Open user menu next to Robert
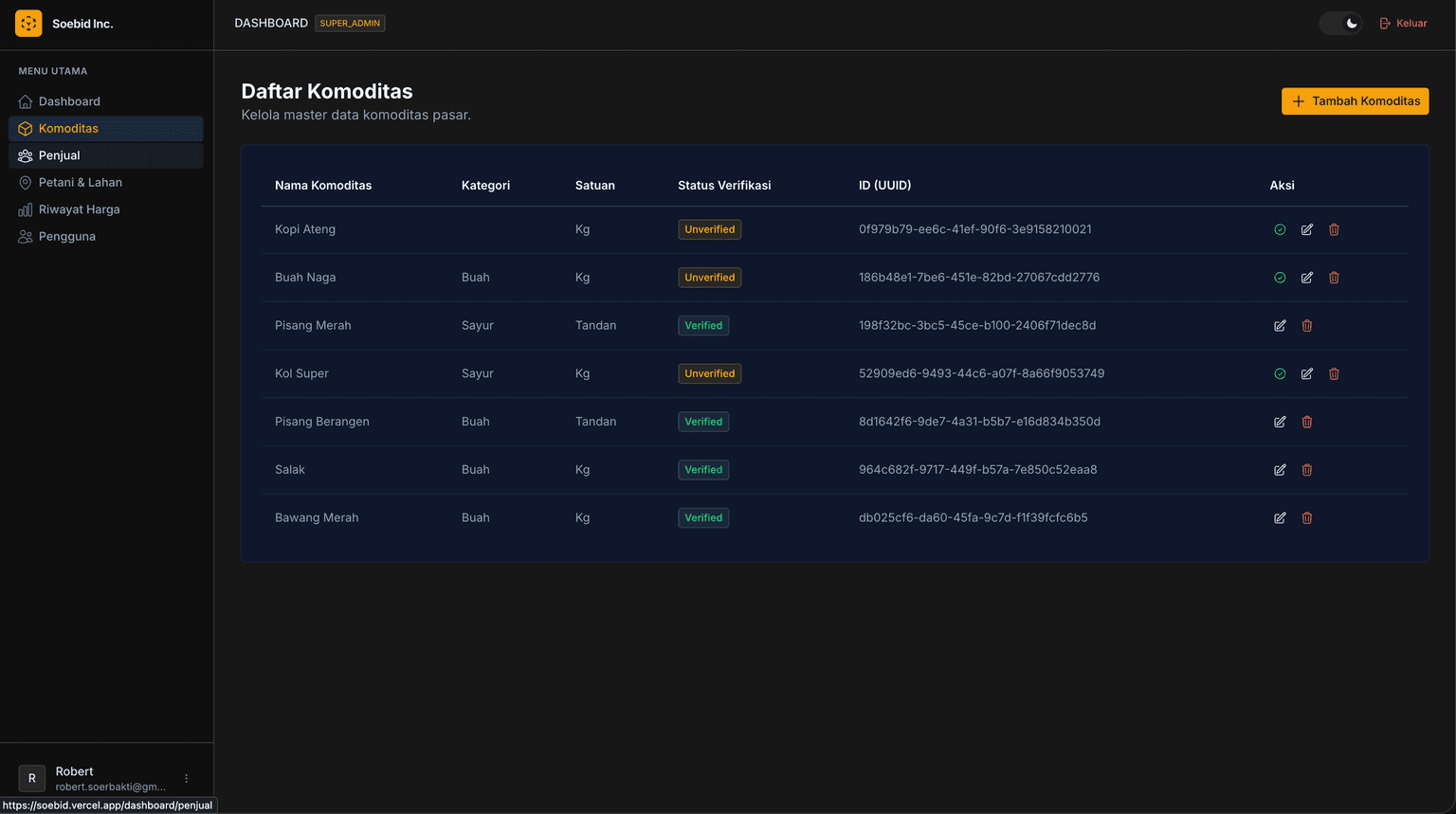 coord(187,778)
